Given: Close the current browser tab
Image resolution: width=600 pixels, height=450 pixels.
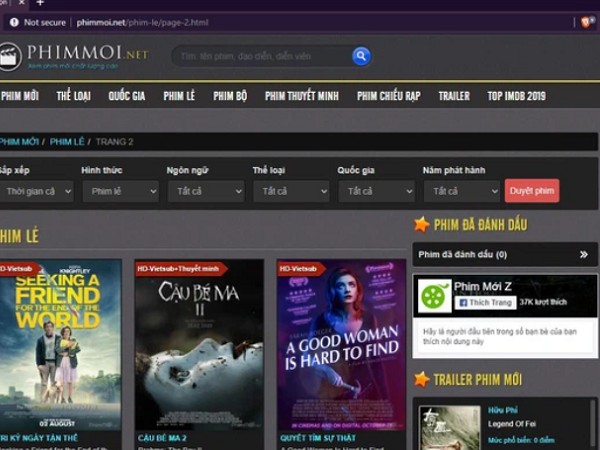Looking at the screenshot, I should tap(22, 3).
